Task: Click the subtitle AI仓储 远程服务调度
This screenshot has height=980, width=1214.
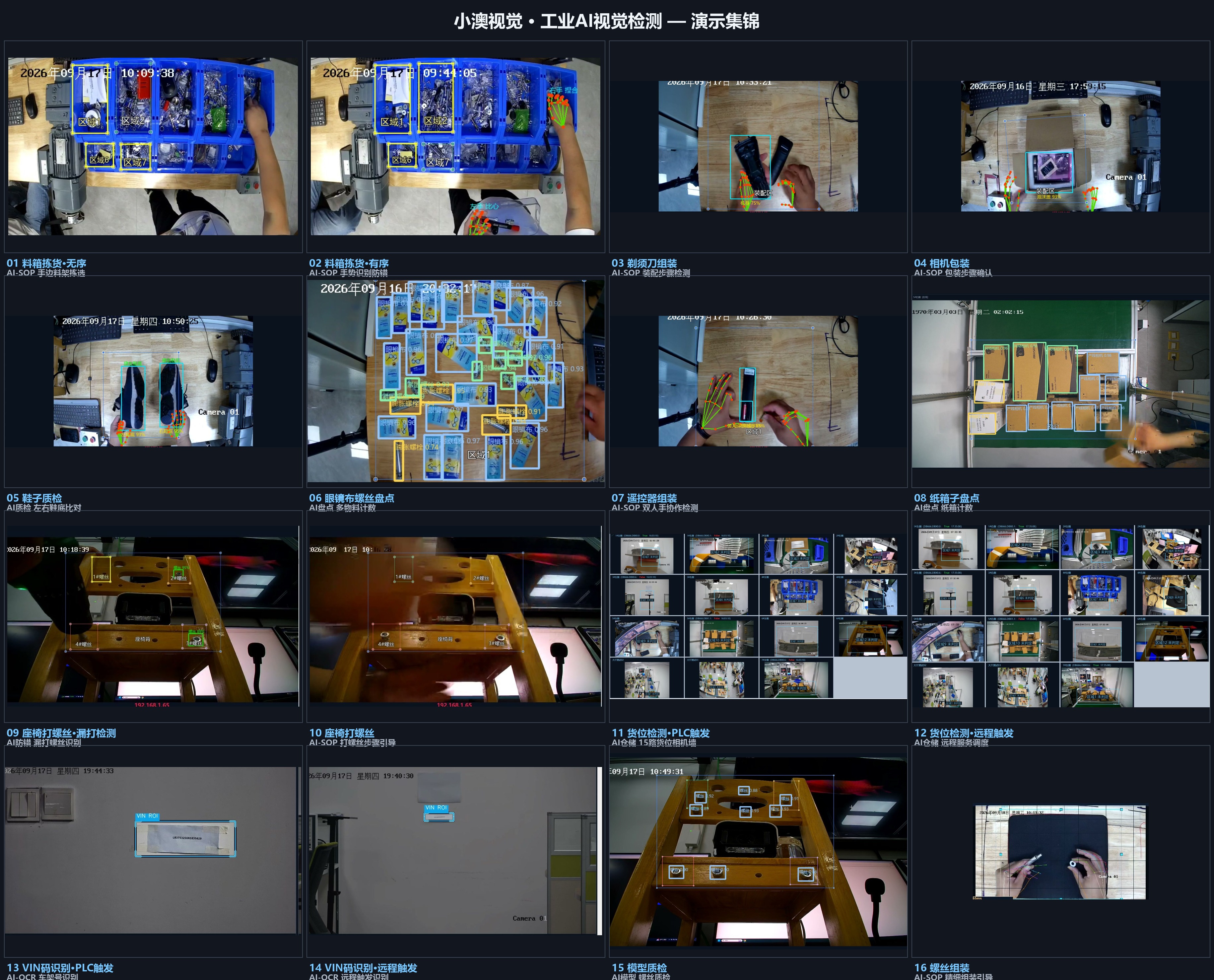Action: 951,742
